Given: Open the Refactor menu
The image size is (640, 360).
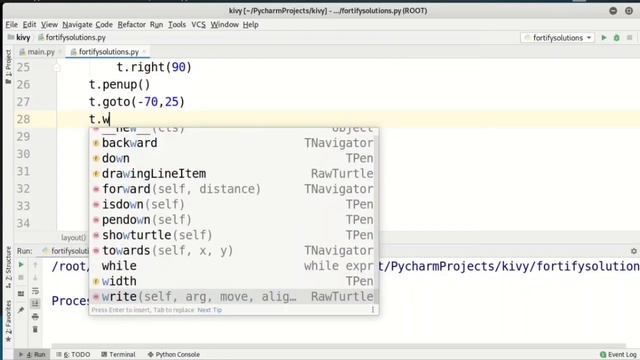Looking at the screenshot, I should click(x=131, y=24).
